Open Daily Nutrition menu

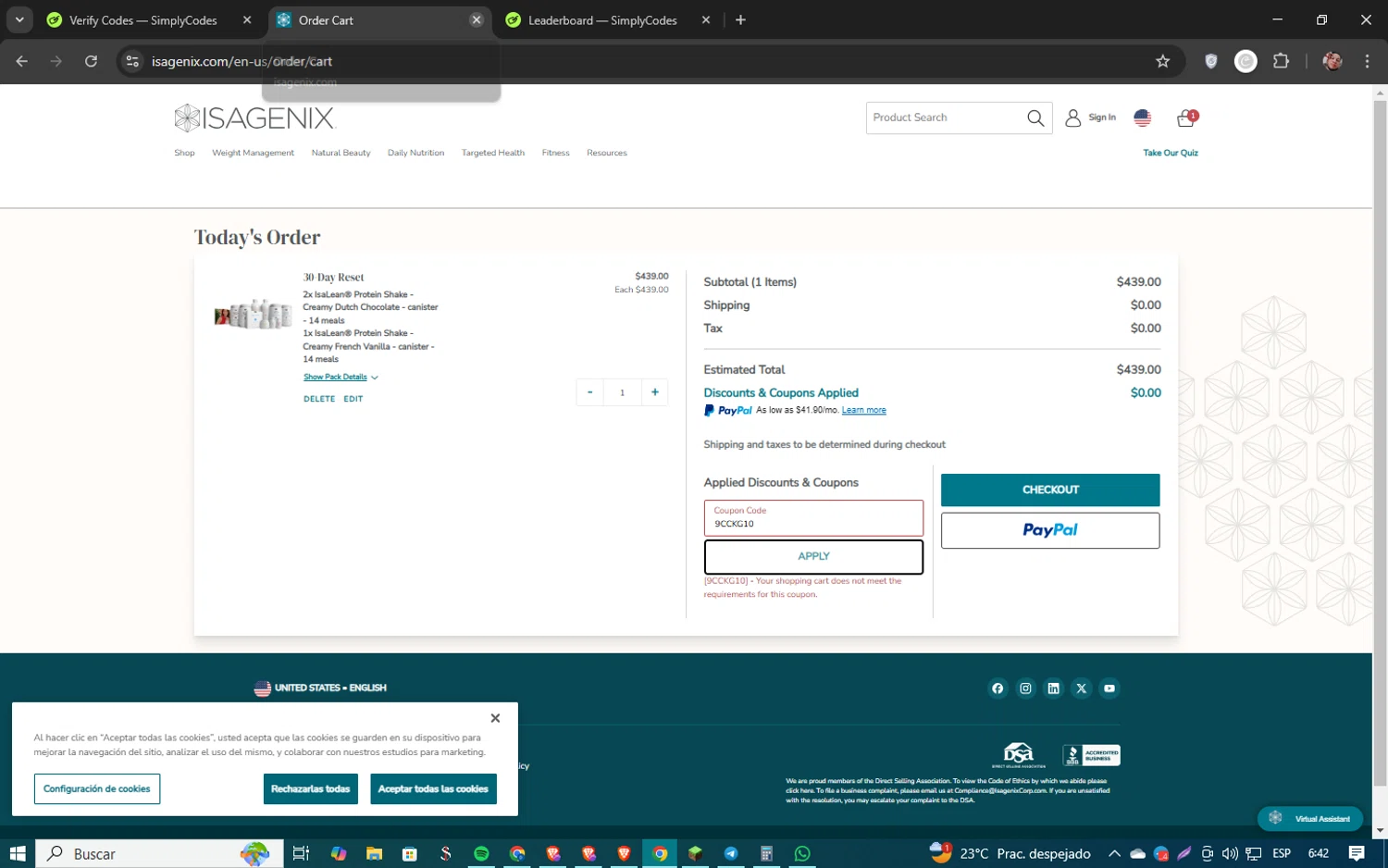pyautogui.click(x=415, y=153)
